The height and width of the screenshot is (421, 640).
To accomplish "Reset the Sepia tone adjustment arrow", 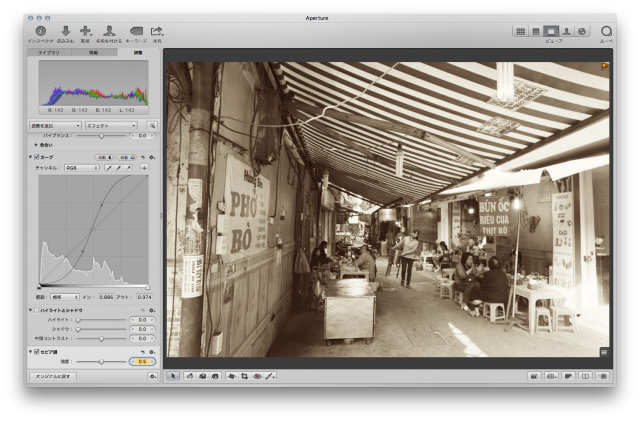I will 143,352.
